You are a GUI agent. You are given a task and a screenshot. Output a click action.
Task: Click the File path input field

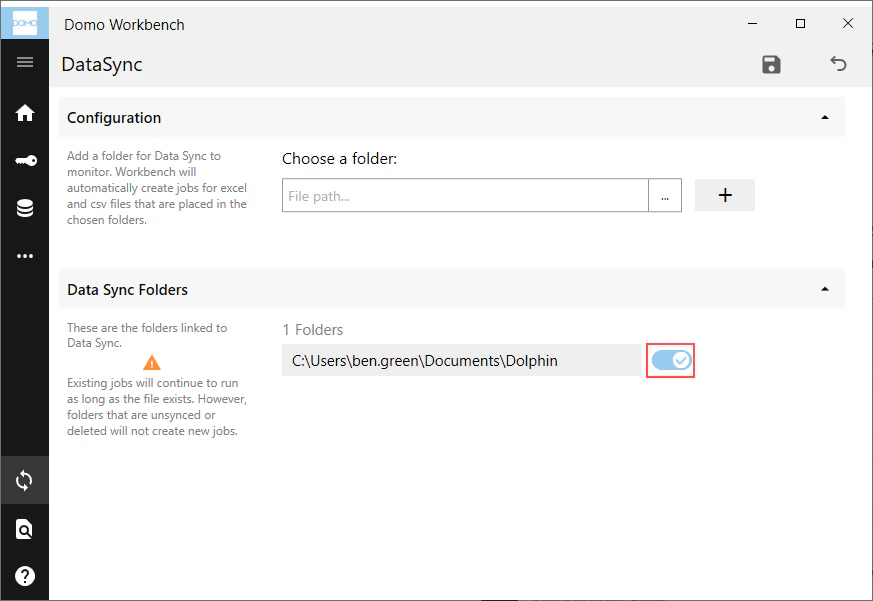pos(465,196)
